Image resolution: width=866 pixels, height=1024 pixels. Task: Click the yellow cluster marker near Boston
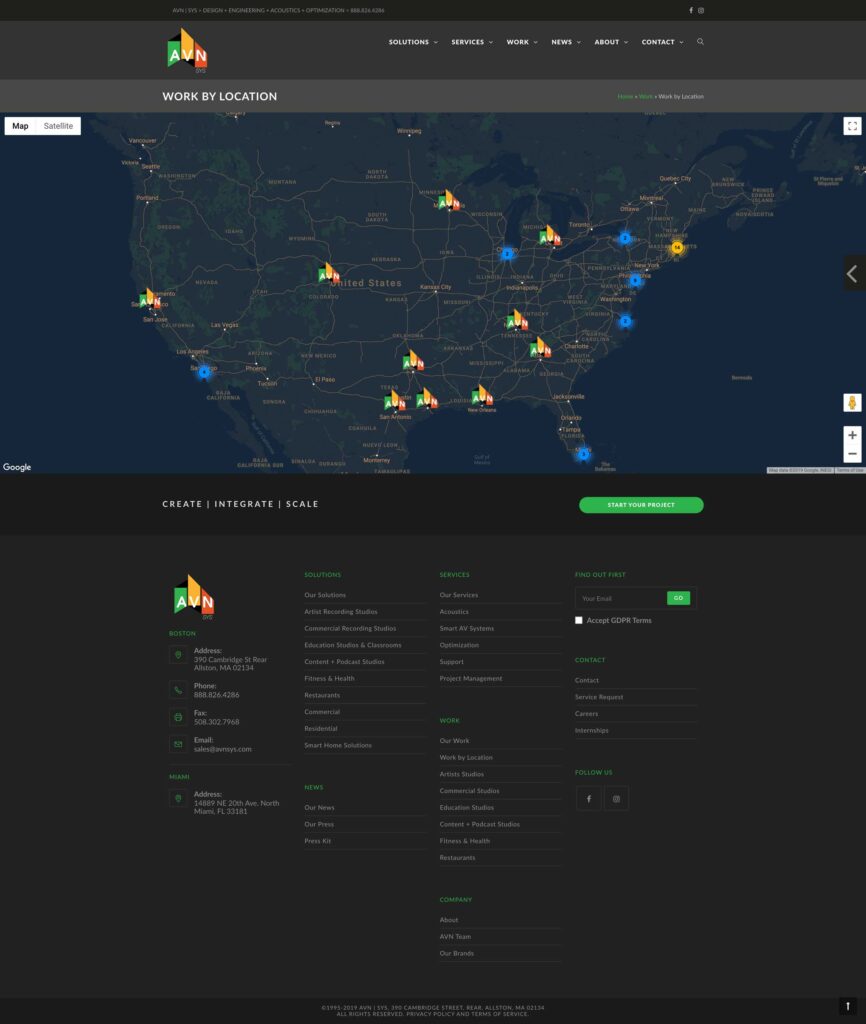[x=677, y=248]
